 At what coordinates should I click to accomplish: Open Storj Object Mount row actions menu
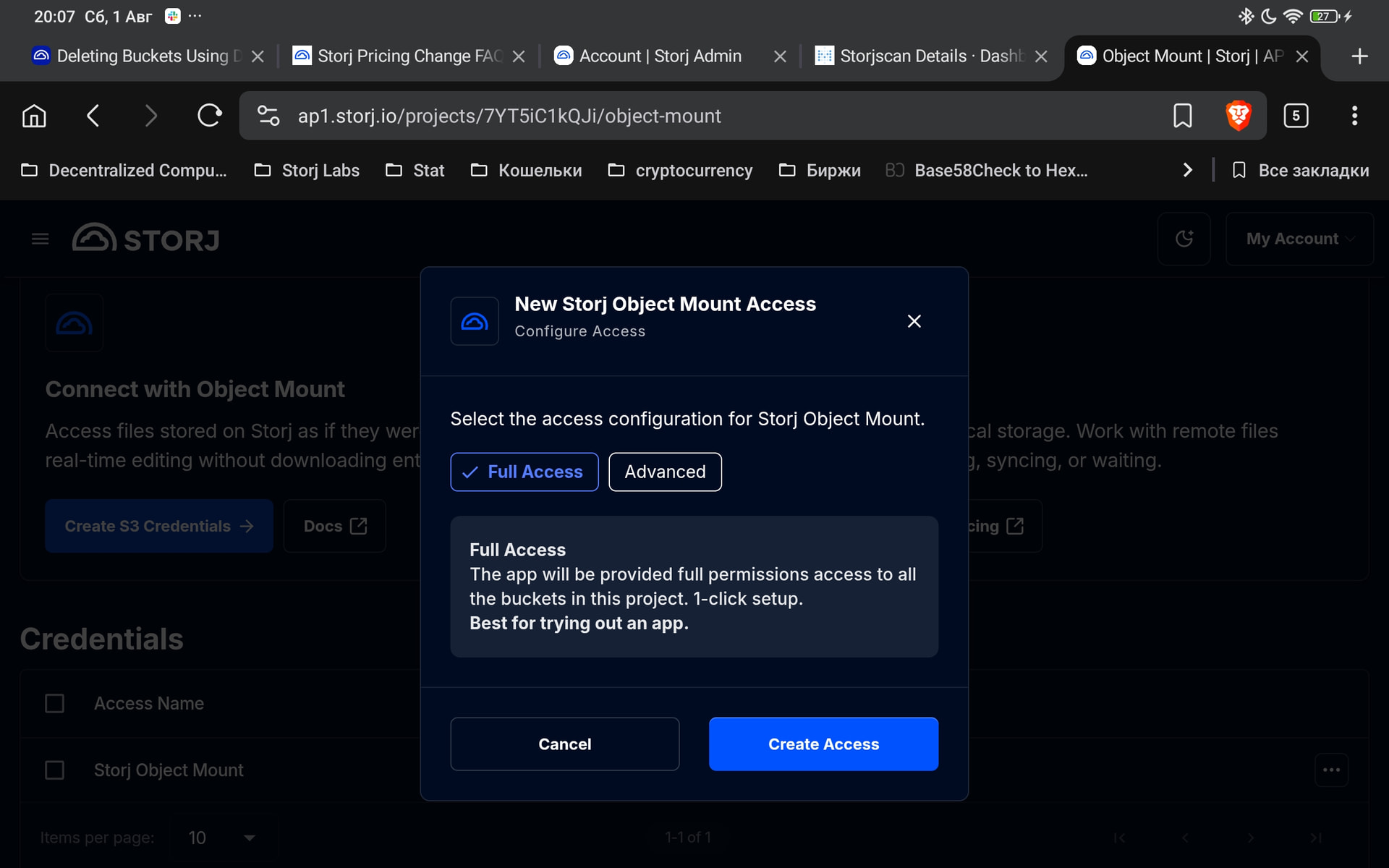point(1331,770)
